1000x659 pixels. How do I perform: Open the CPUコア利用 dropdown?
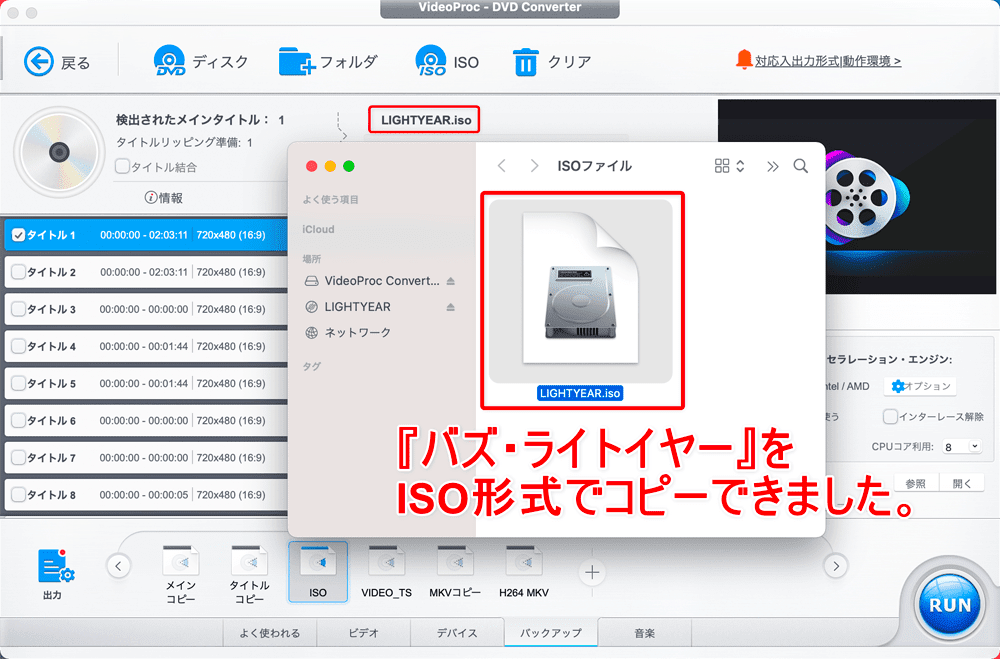961,446
